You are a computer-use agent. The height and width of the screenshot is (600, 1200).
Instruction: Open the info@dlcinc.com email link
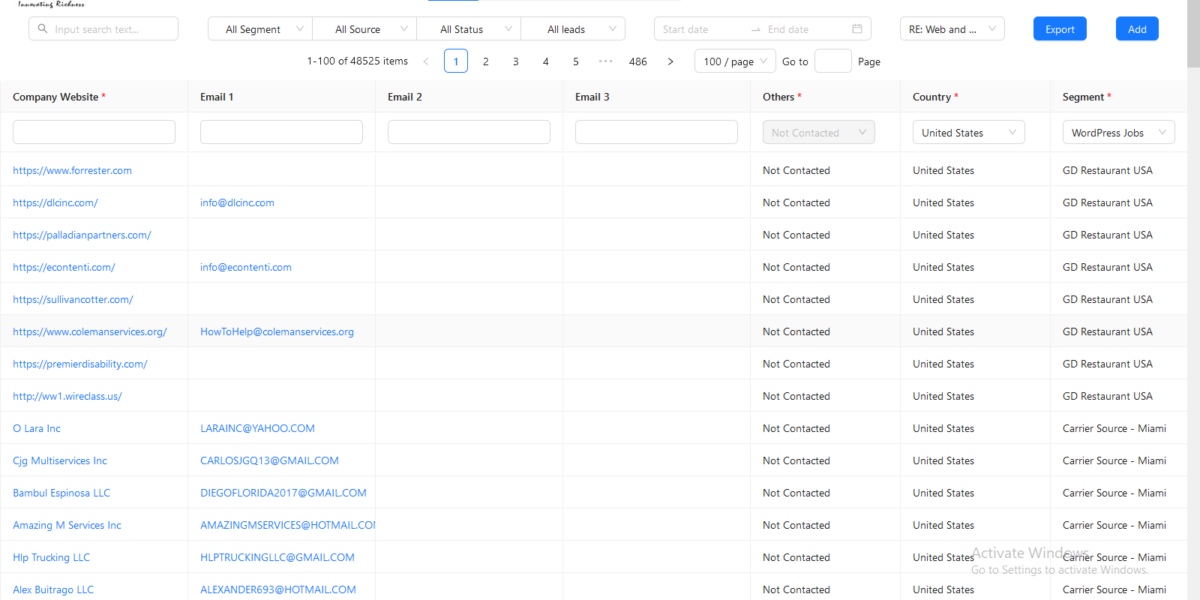point(237,203)
